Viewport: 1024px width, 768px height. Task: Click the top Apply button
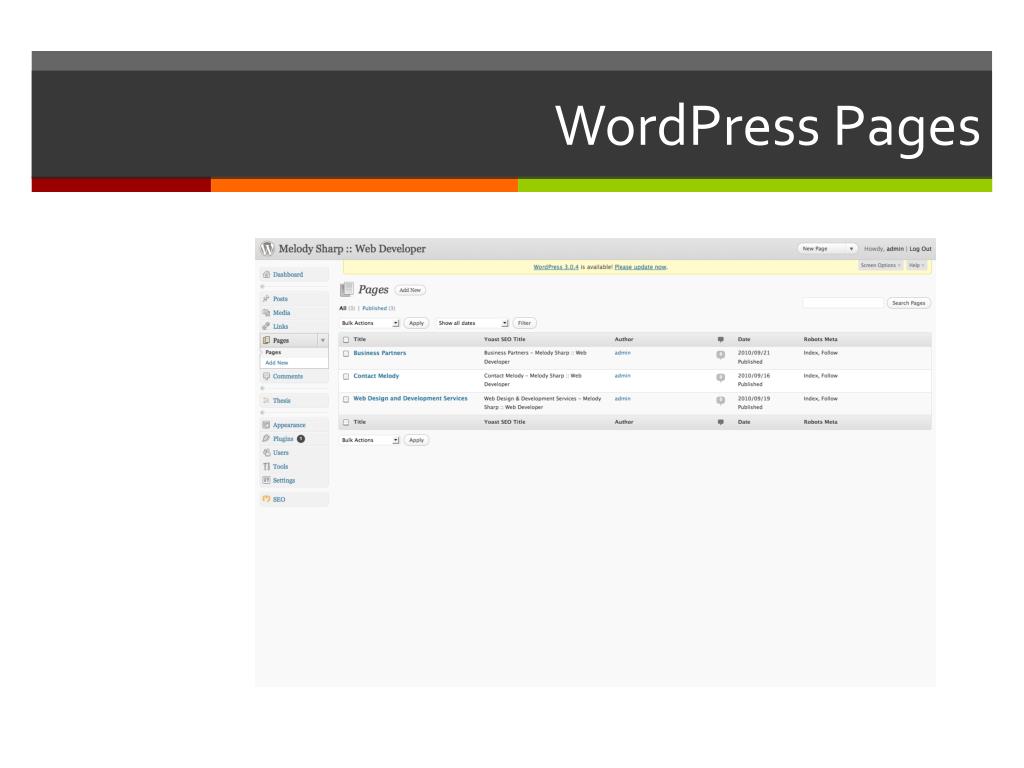tap(416, 323)
